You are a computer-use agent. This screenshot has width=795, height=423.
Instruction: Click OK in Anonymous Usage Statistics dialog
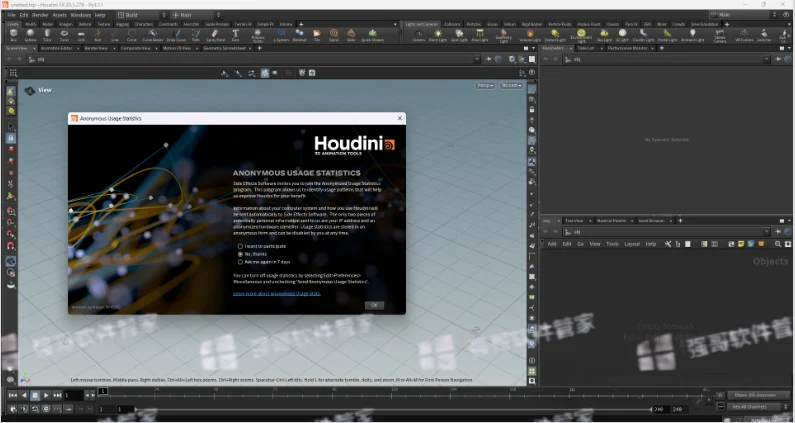click(x=374, y=305)
